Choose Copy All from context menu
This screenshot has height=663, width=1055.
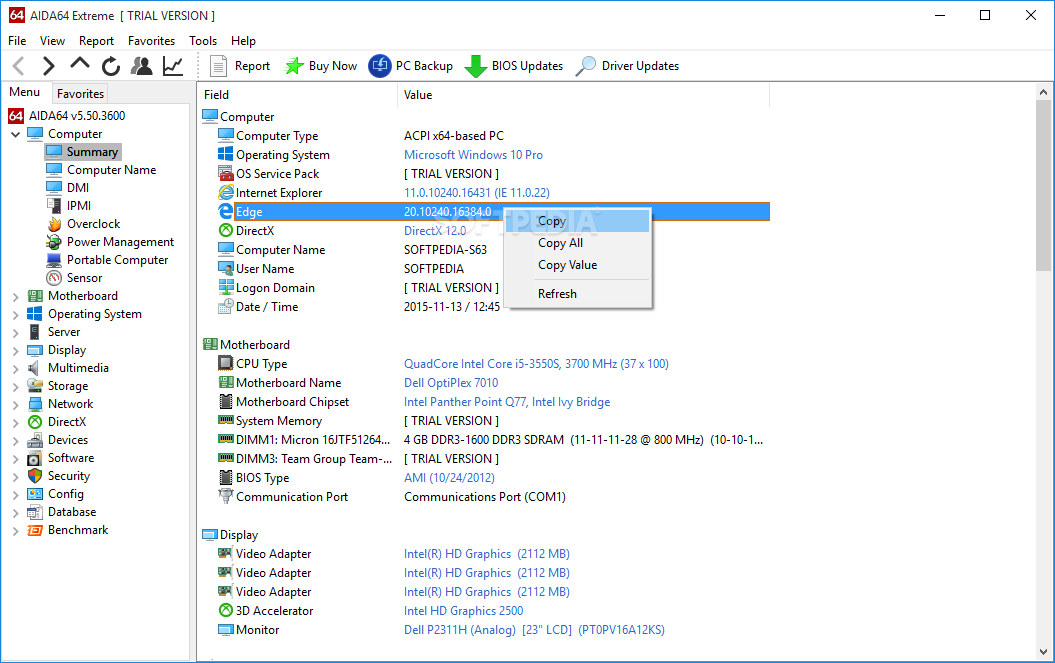coord(578,243)
